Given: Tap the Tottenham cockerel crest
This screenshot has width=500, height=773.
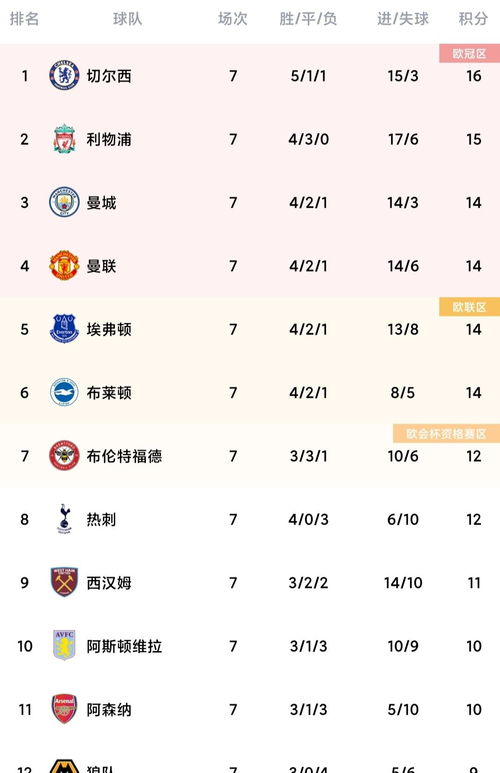Looking at the screenshot, I should coord(64,519).
